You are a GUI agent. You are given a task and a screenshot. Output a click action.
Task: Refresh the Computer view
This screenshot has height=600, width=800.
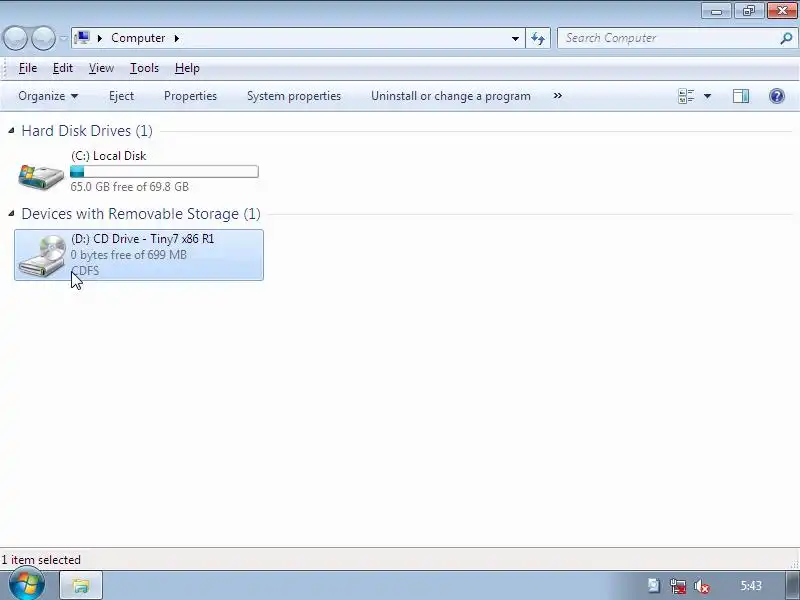(538, 38)
